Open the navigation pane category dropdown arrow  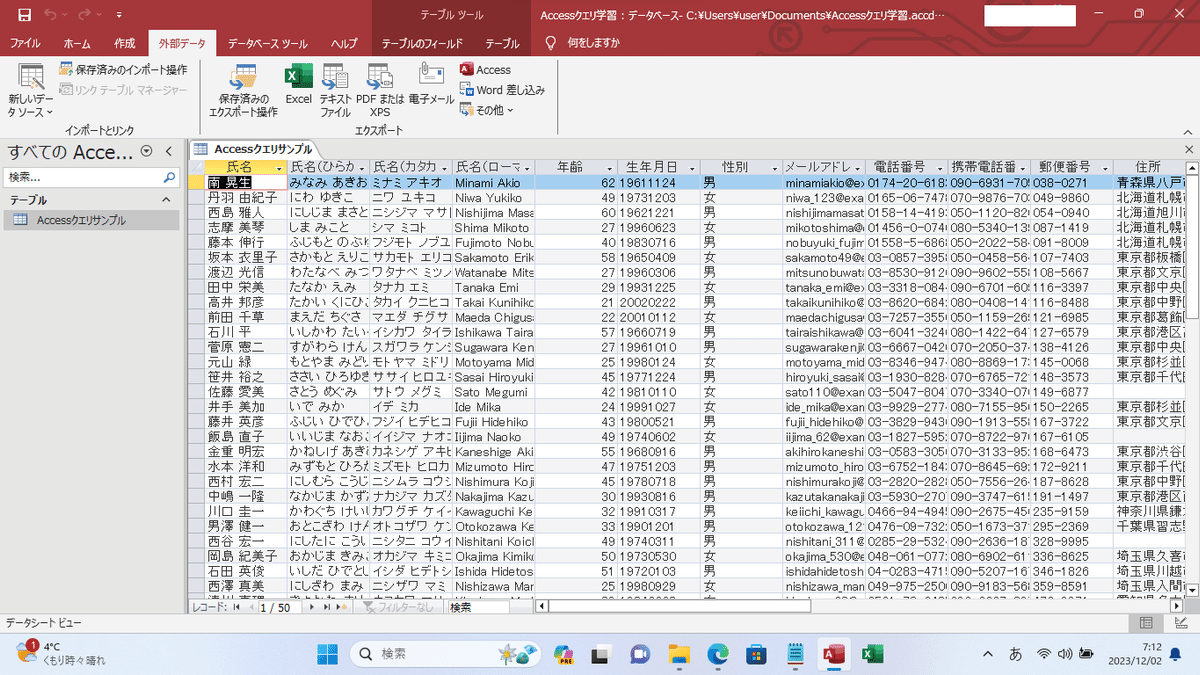pos(147,151)
